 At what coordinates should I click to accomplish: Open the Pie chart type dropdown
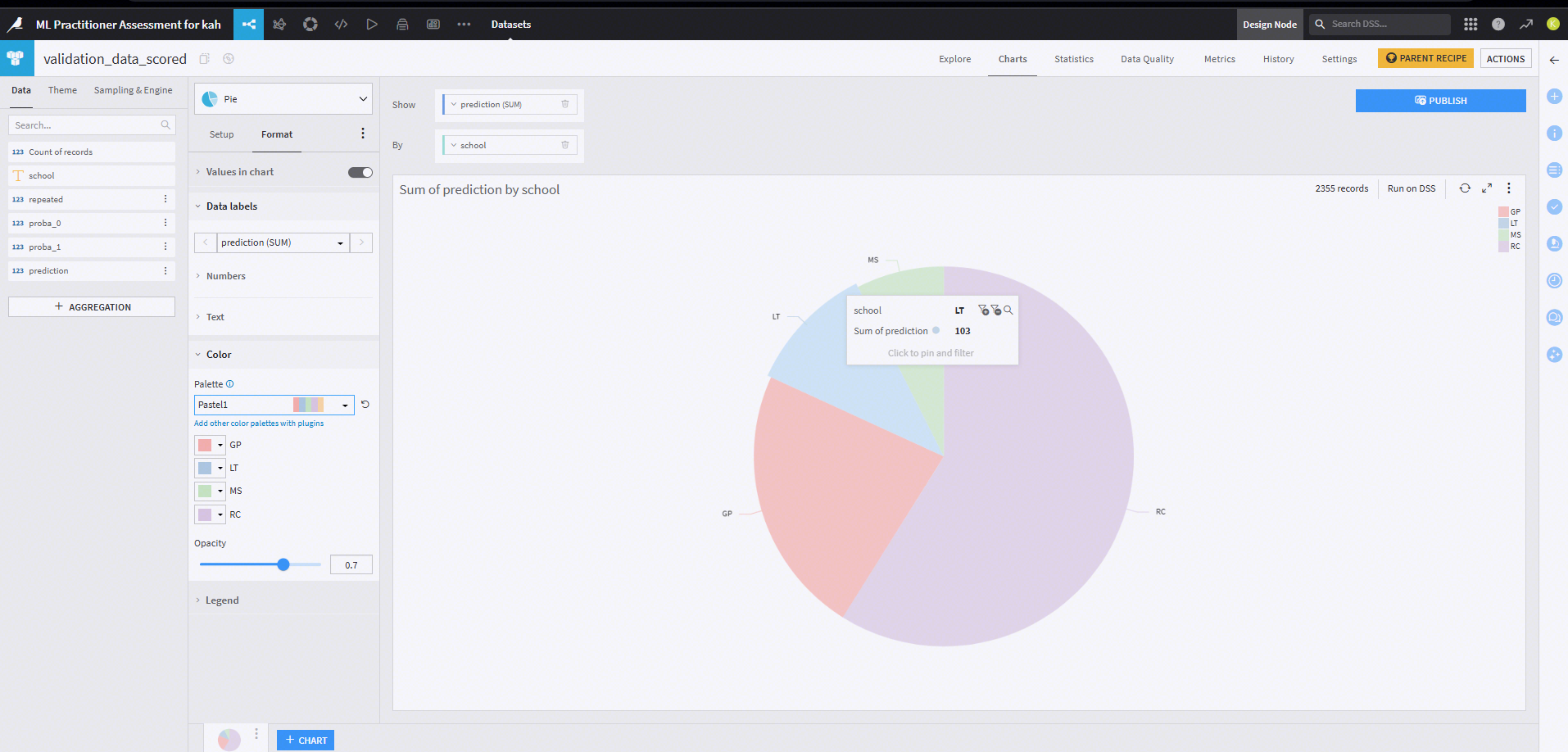click(283, 99)
